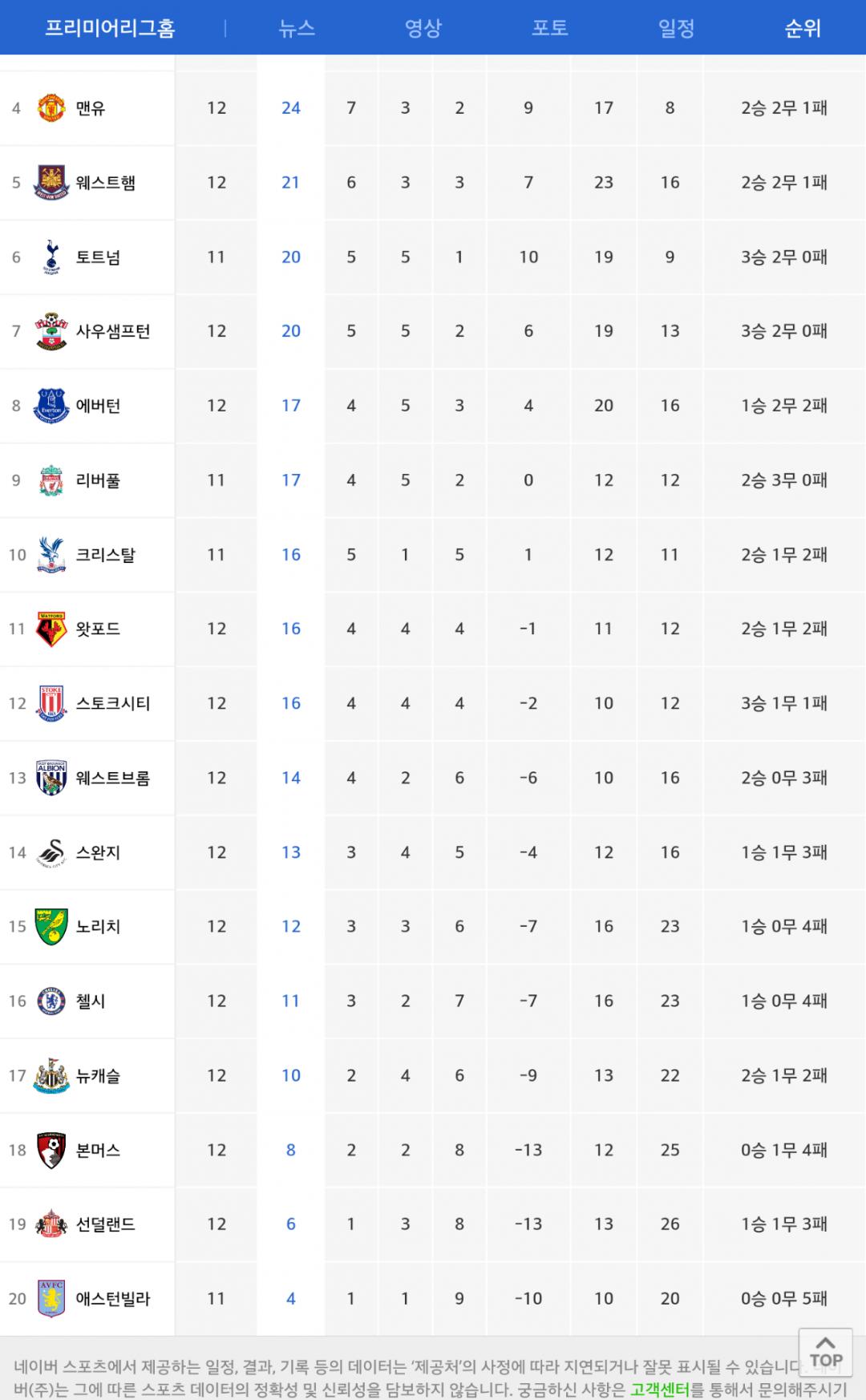Open the 고객센터 link
Image resolution: width=866 pixels, height=1400 pixels.
pyautogui.click(x=660, y=1389)
